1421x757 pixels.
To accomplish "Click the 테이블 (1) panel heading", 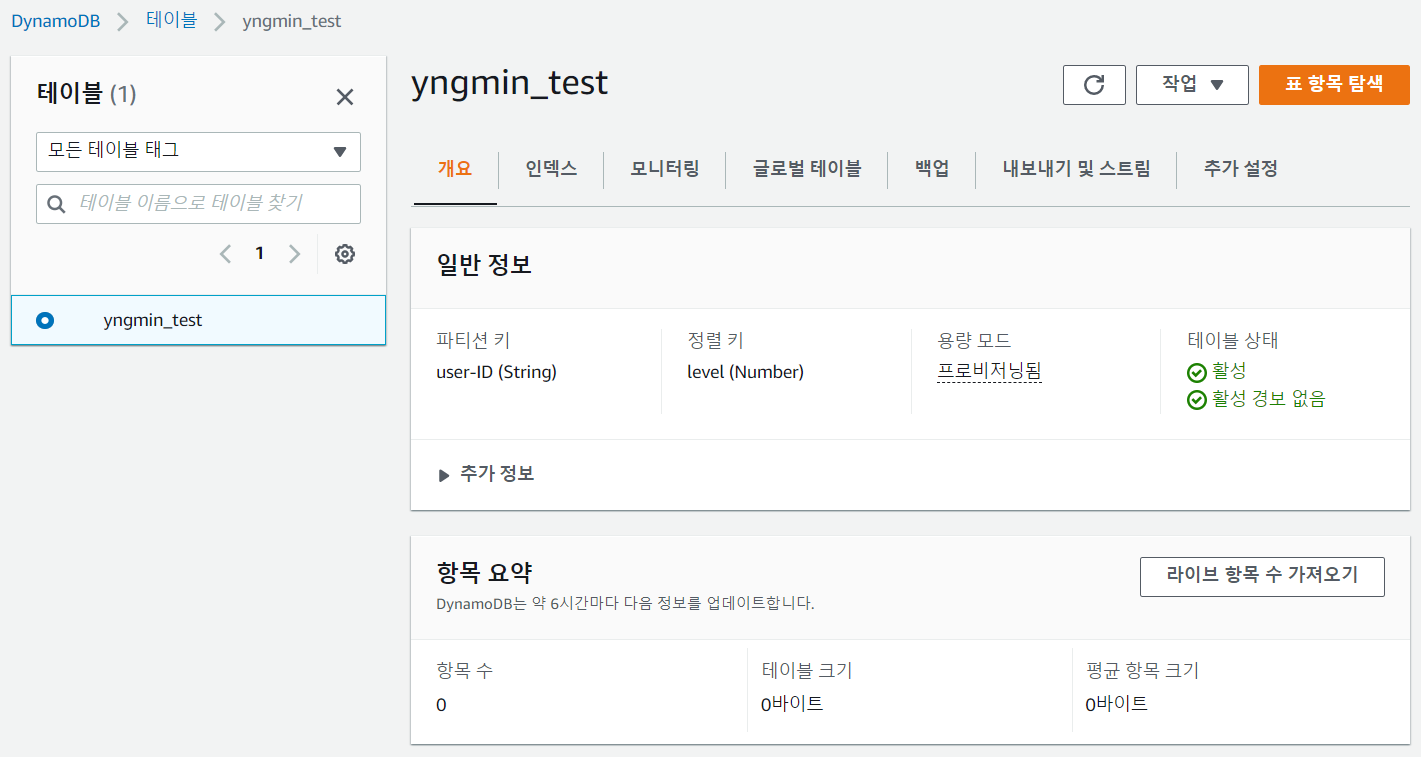I will click(x=87, y=94).
